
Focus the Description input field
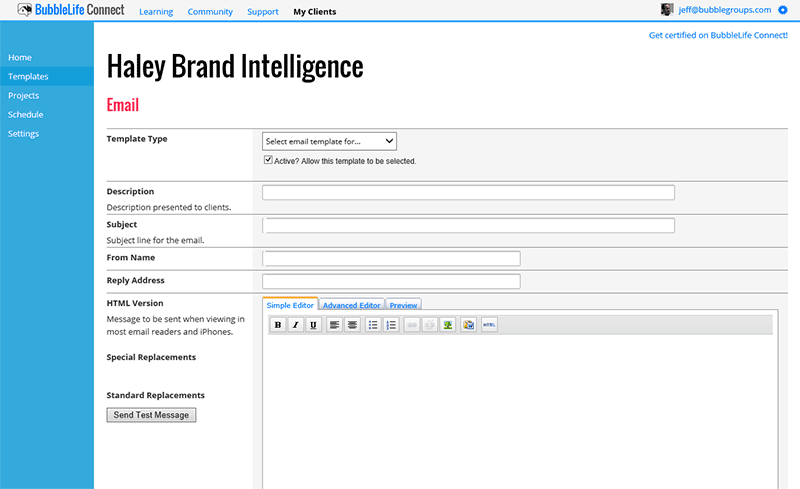tap(468, 192)
